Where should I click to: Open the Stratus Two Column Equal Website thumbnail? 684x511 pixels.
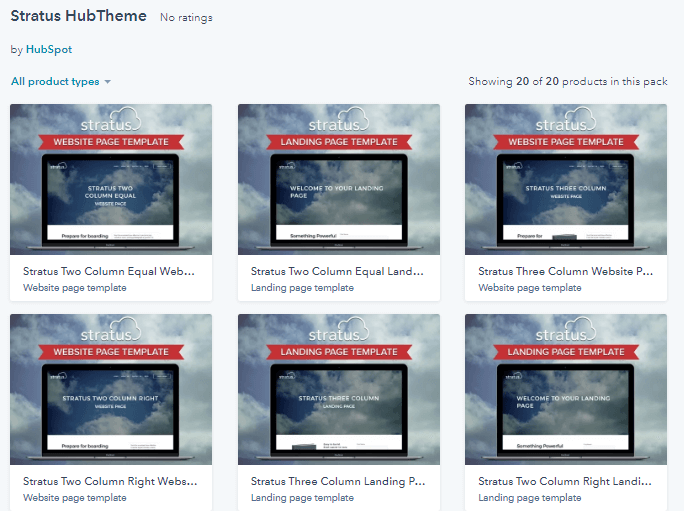pyautogui.click(x=111, y=179)
